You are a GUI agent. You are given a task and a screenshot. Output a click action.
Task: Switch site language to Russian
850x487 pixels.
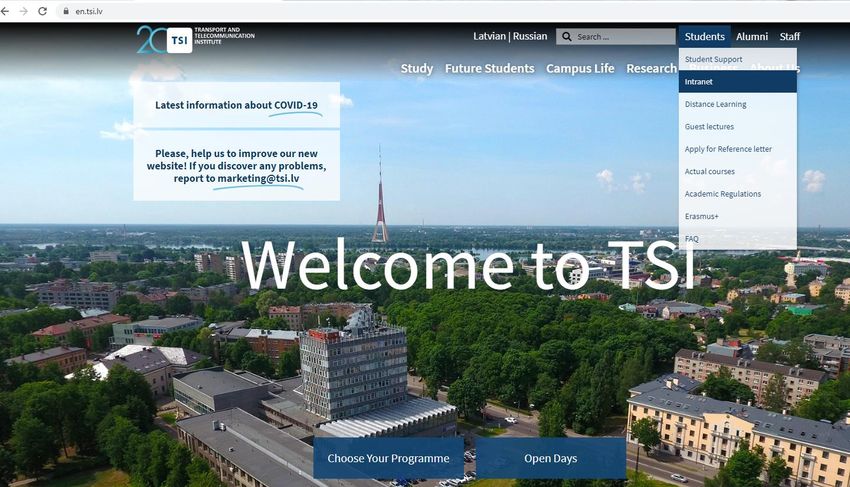click(530, 36)
